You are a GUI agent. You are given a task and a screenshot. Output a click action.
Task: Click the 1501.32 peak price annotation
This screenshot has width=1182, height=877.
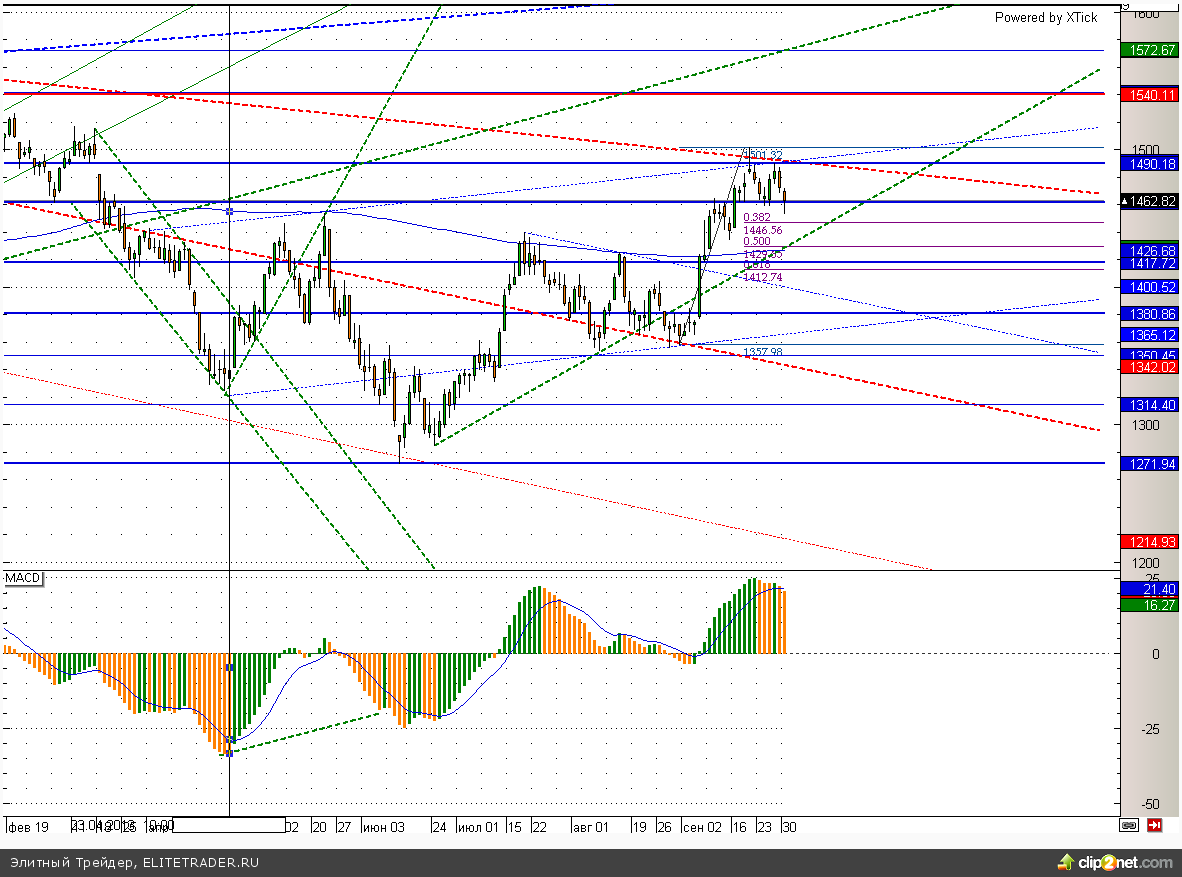tap(763, 155)
